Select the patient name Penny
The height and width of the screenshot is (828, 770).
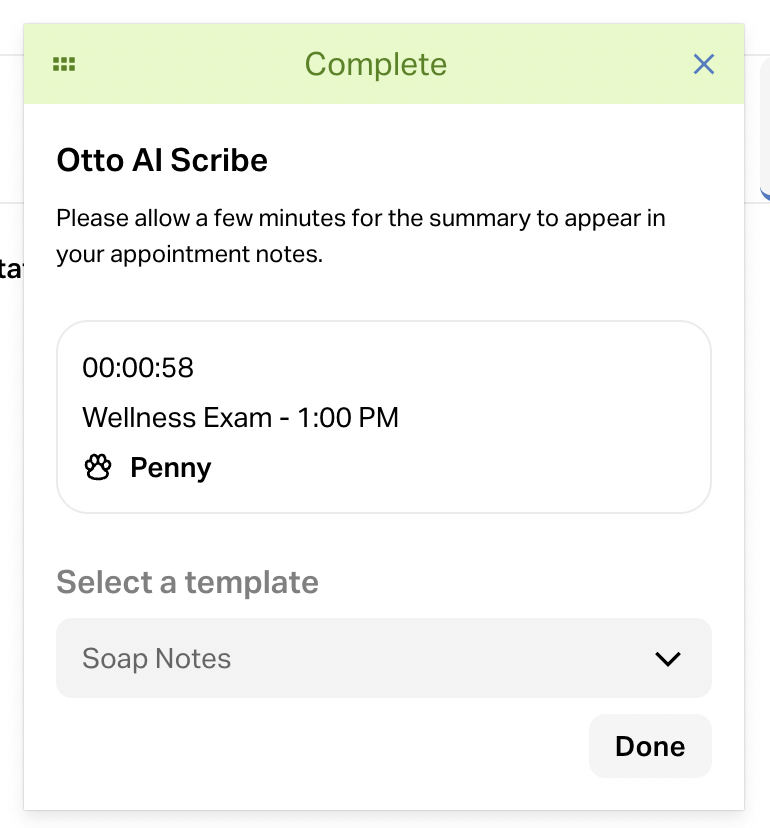tap(171, 468)
